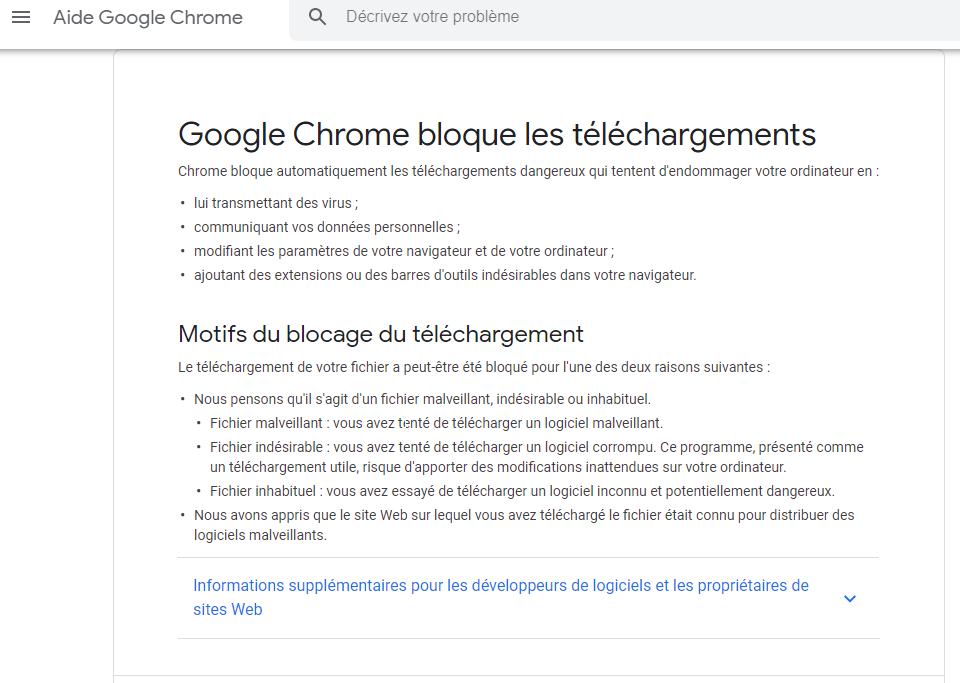
Task: Click the bullet "lui transmettant des virus"
Action: [x=275, y=203]
